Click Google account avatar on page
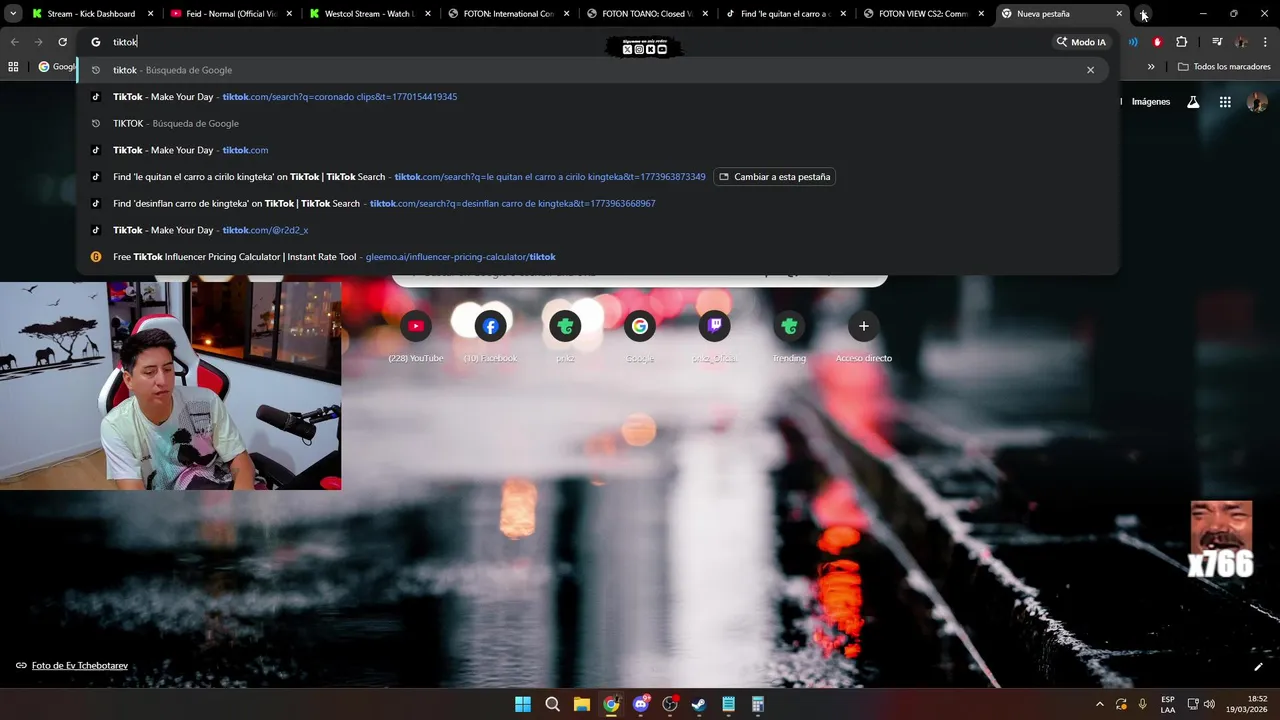The height and width of the screenshot is (720, 1280). coord(1257,102)
